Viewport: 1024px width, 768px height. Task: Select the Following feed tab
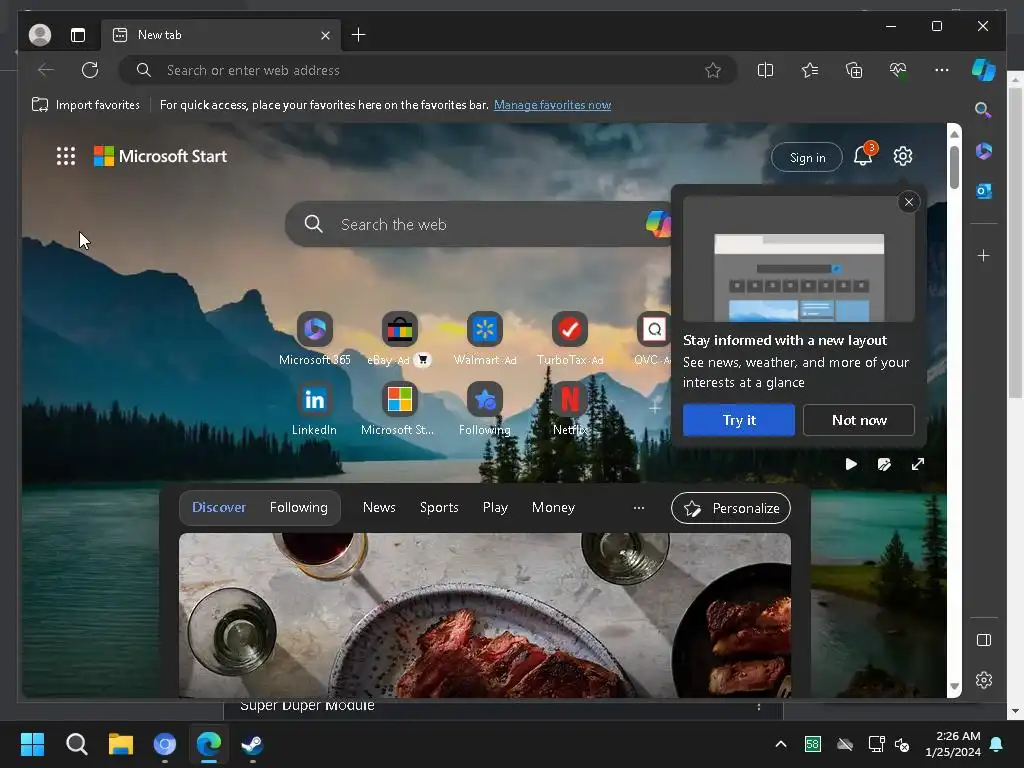(298, 507)
